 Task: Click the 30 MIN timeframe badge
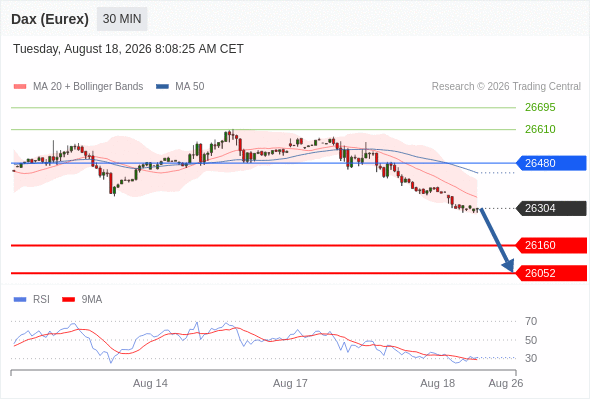pyautogui.click(x=122, y=19)
